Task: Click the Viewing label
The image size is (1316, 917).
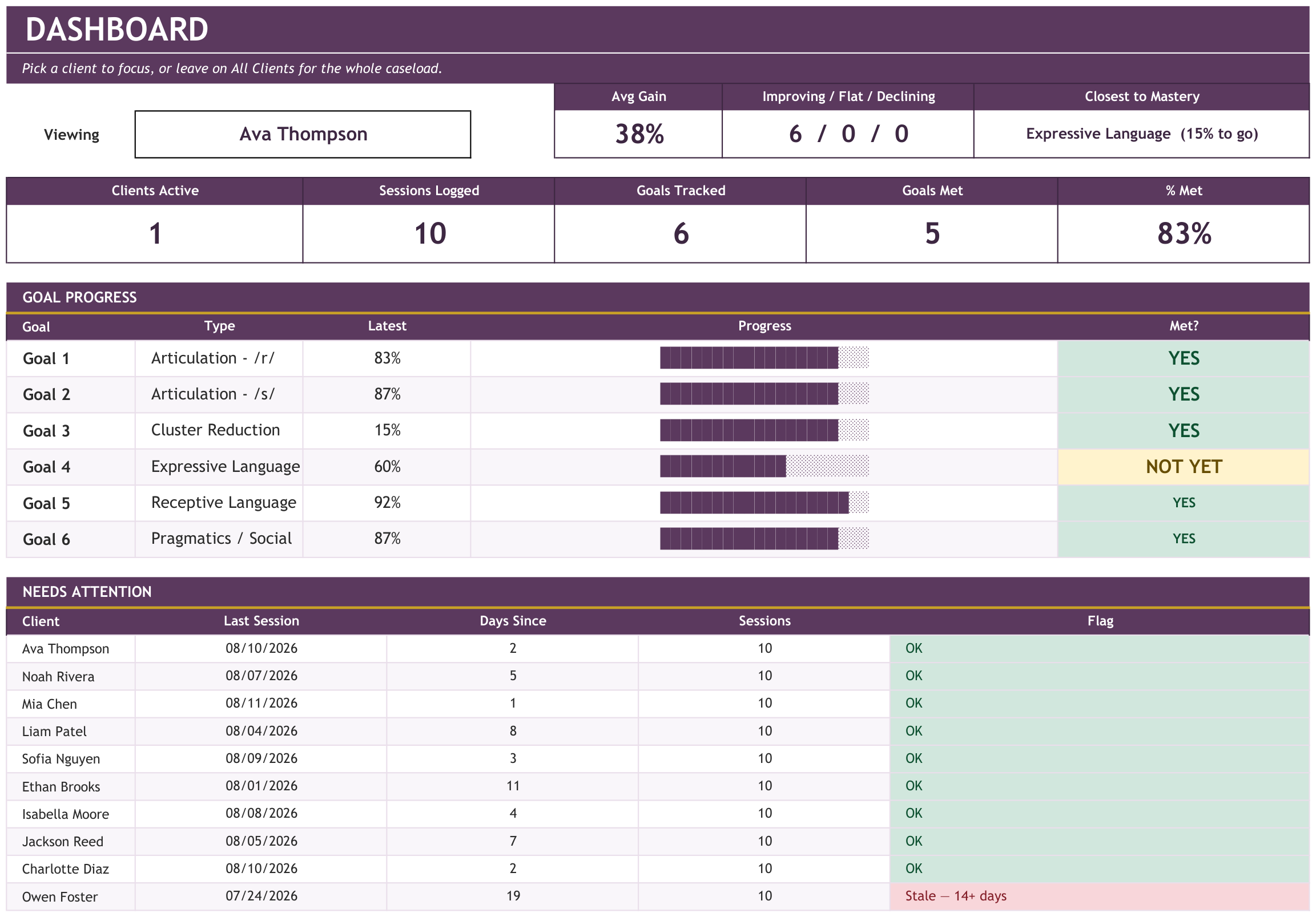Action: (71, 135)
